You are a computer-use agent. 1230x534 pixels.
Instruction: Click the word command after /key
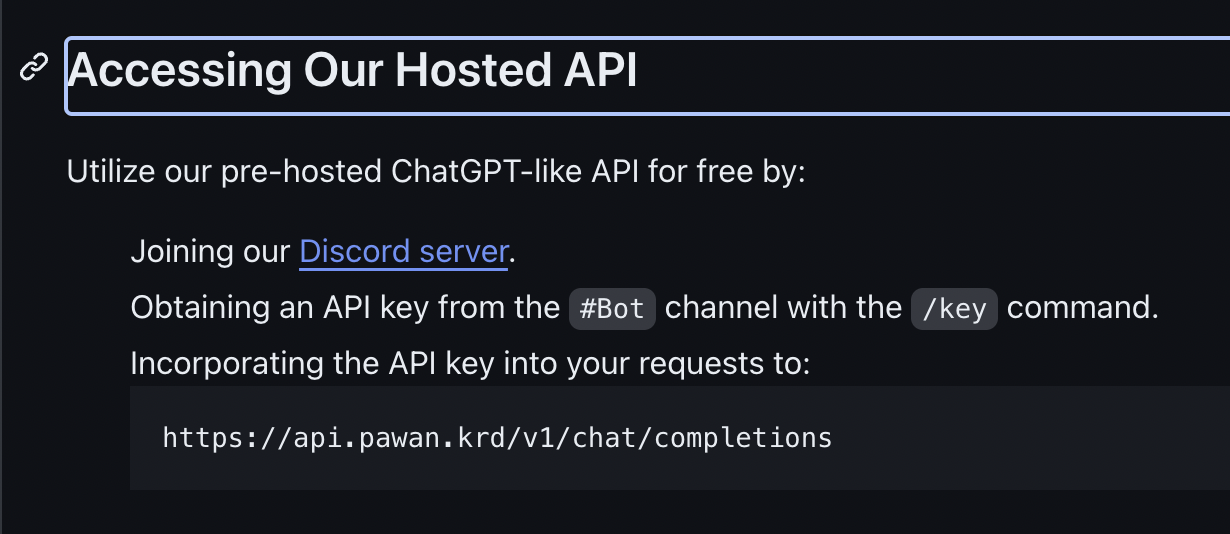click(1082, 308)
